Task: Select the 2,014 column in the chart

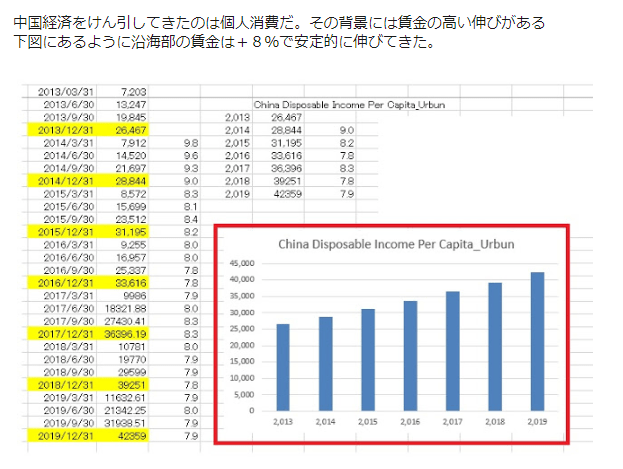Action: 326,363
